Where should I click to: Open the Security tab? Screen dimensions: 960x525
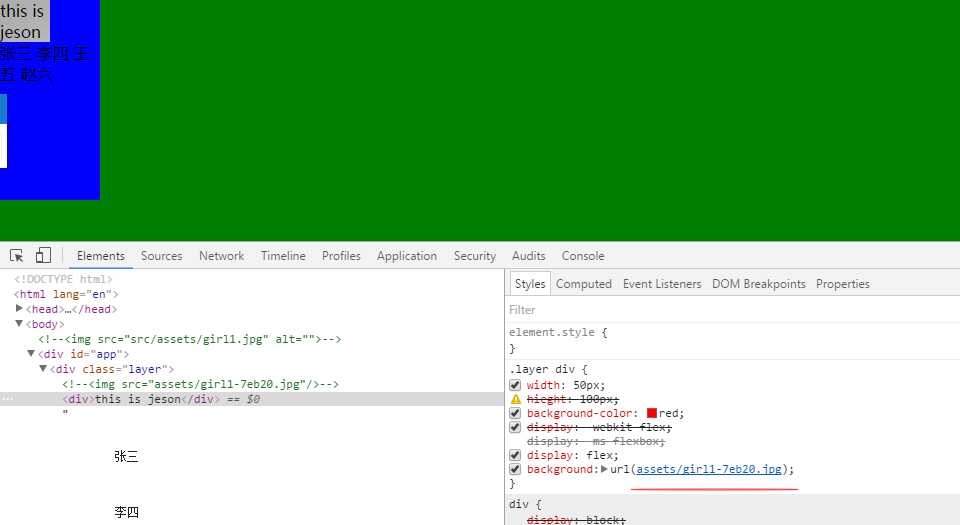click(x=474, y=256)
